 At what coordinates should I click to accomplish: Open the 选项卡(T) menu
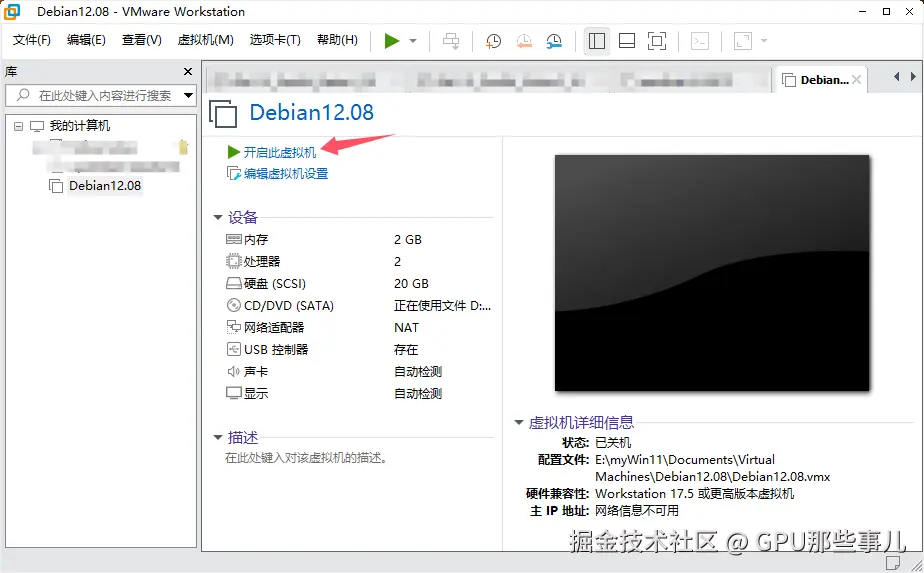click(275, 39)
